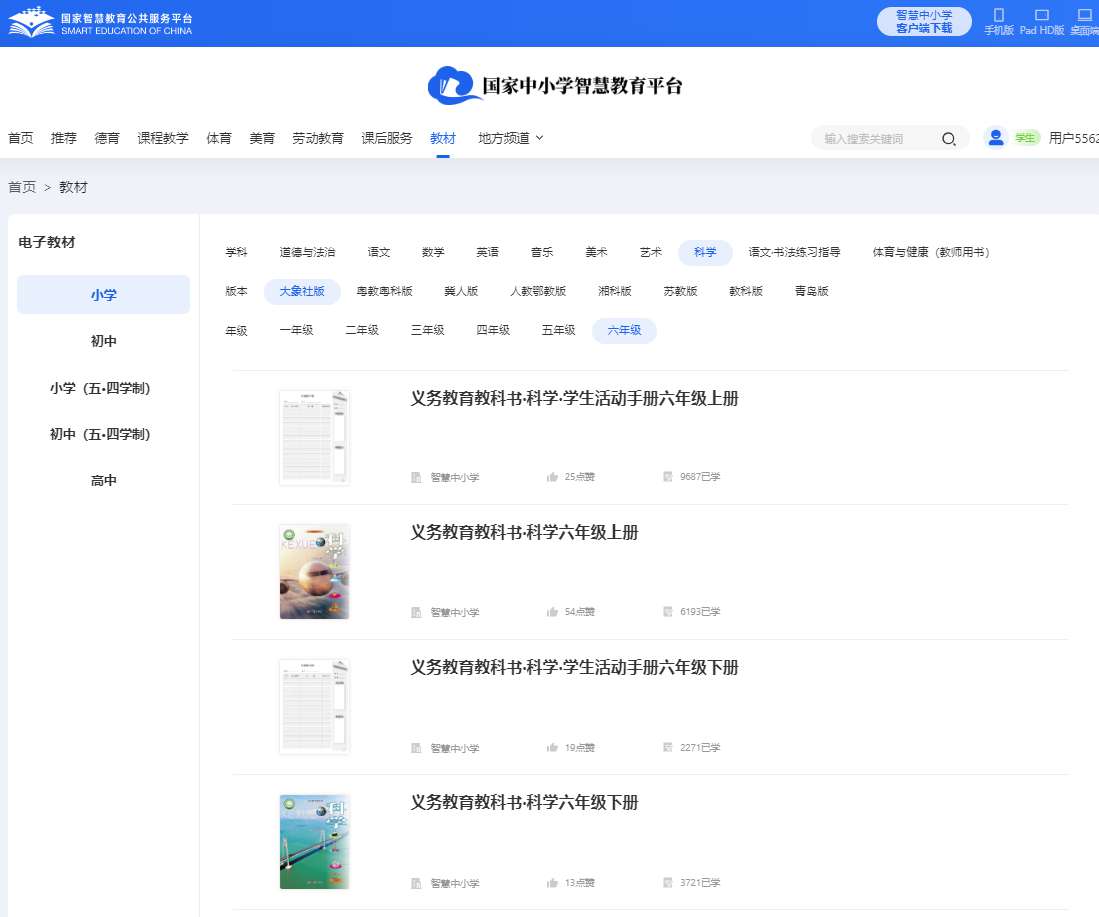
Task: Choose subject 语文·书法练习指导
Action: (794, 252)
